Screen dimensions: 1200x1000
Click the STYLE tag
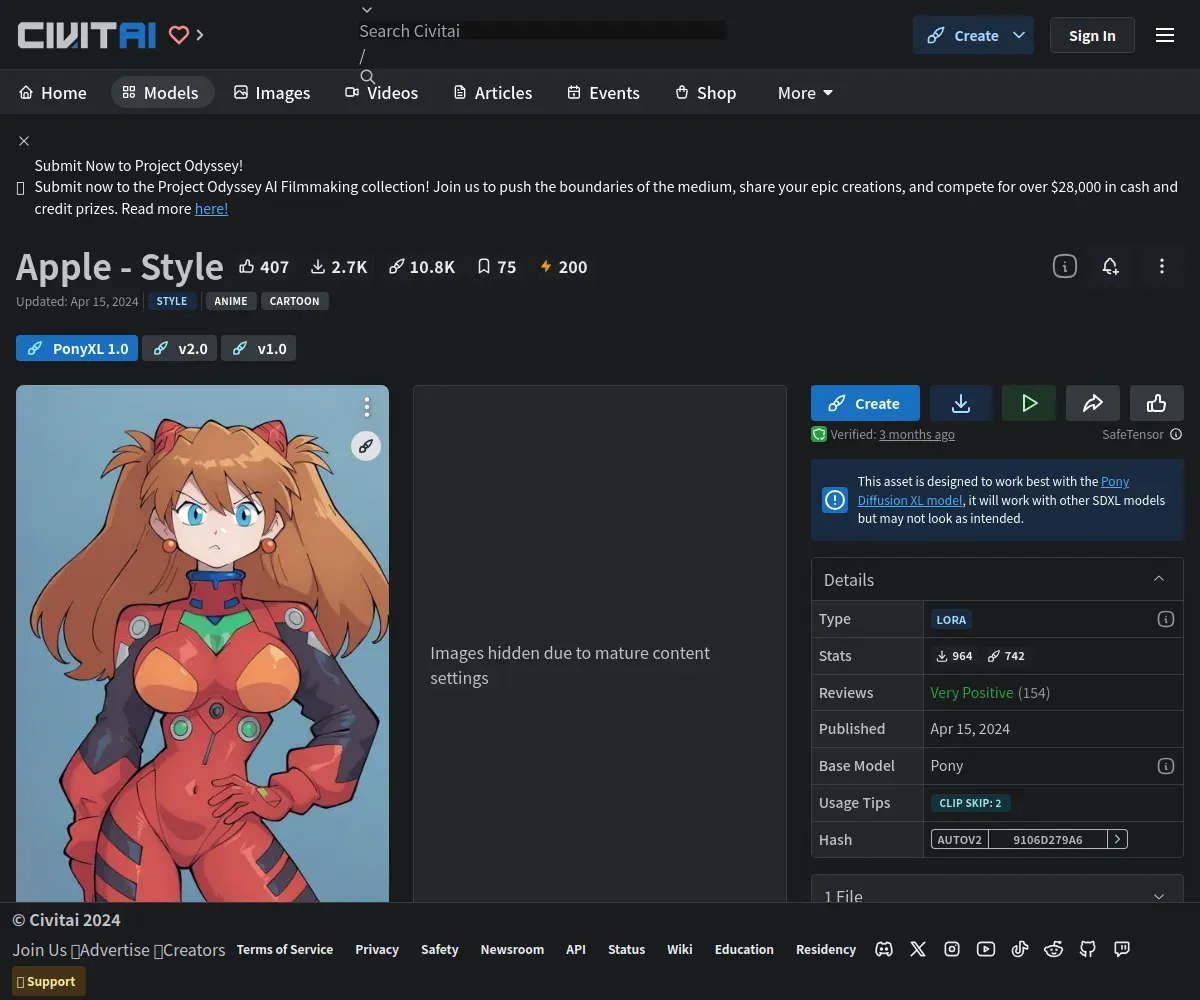(172, 301)
